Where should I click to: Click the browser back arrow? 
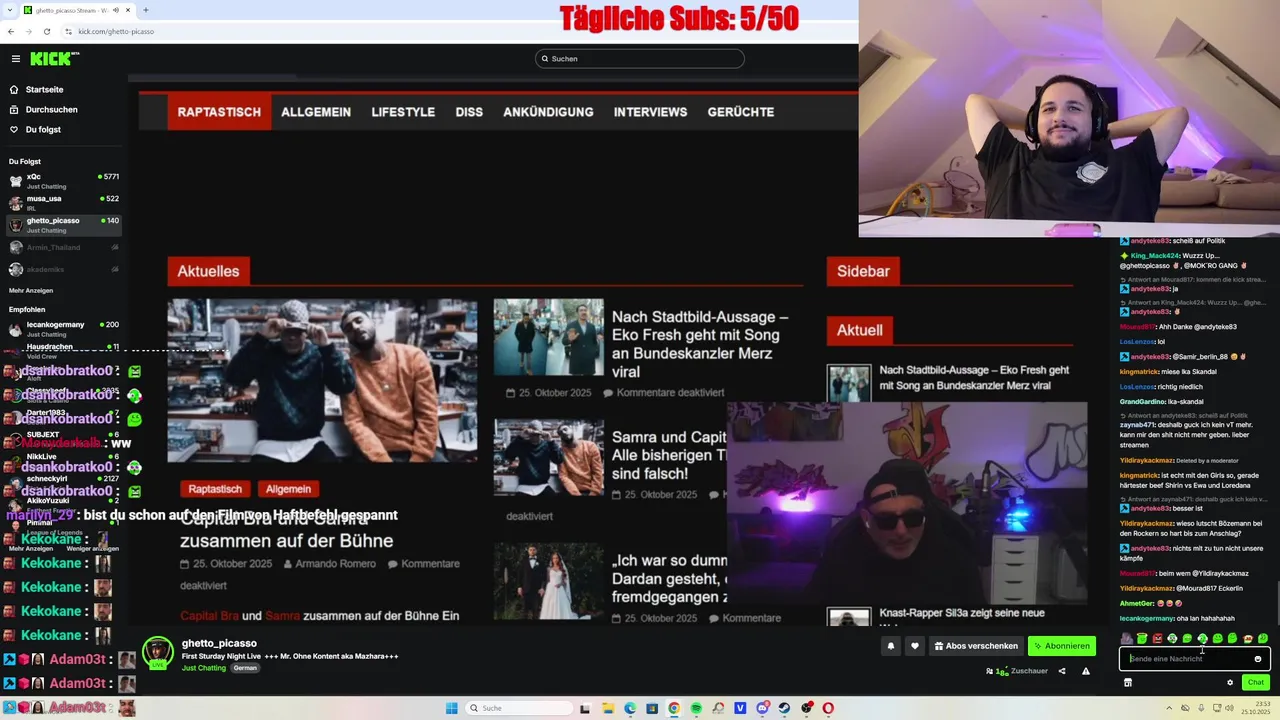tap(11, 31)
